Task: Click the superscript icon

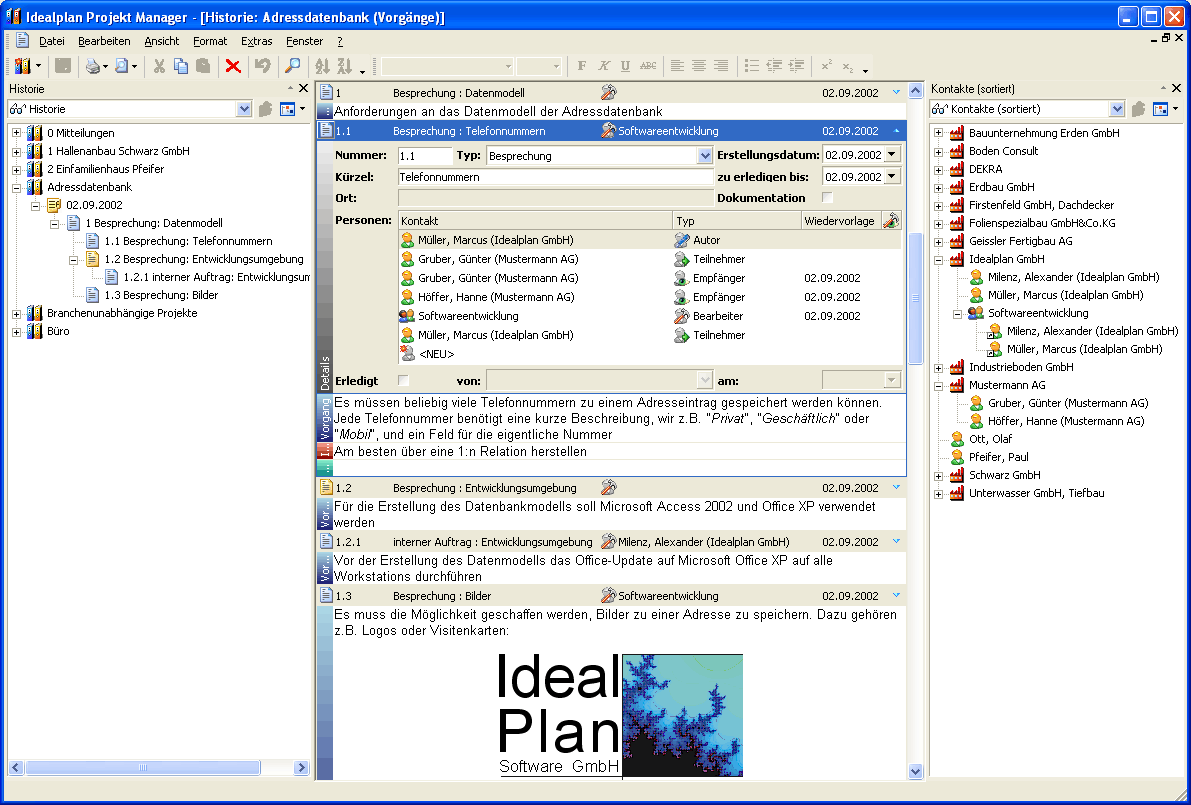Action: (x=826, y=67)
